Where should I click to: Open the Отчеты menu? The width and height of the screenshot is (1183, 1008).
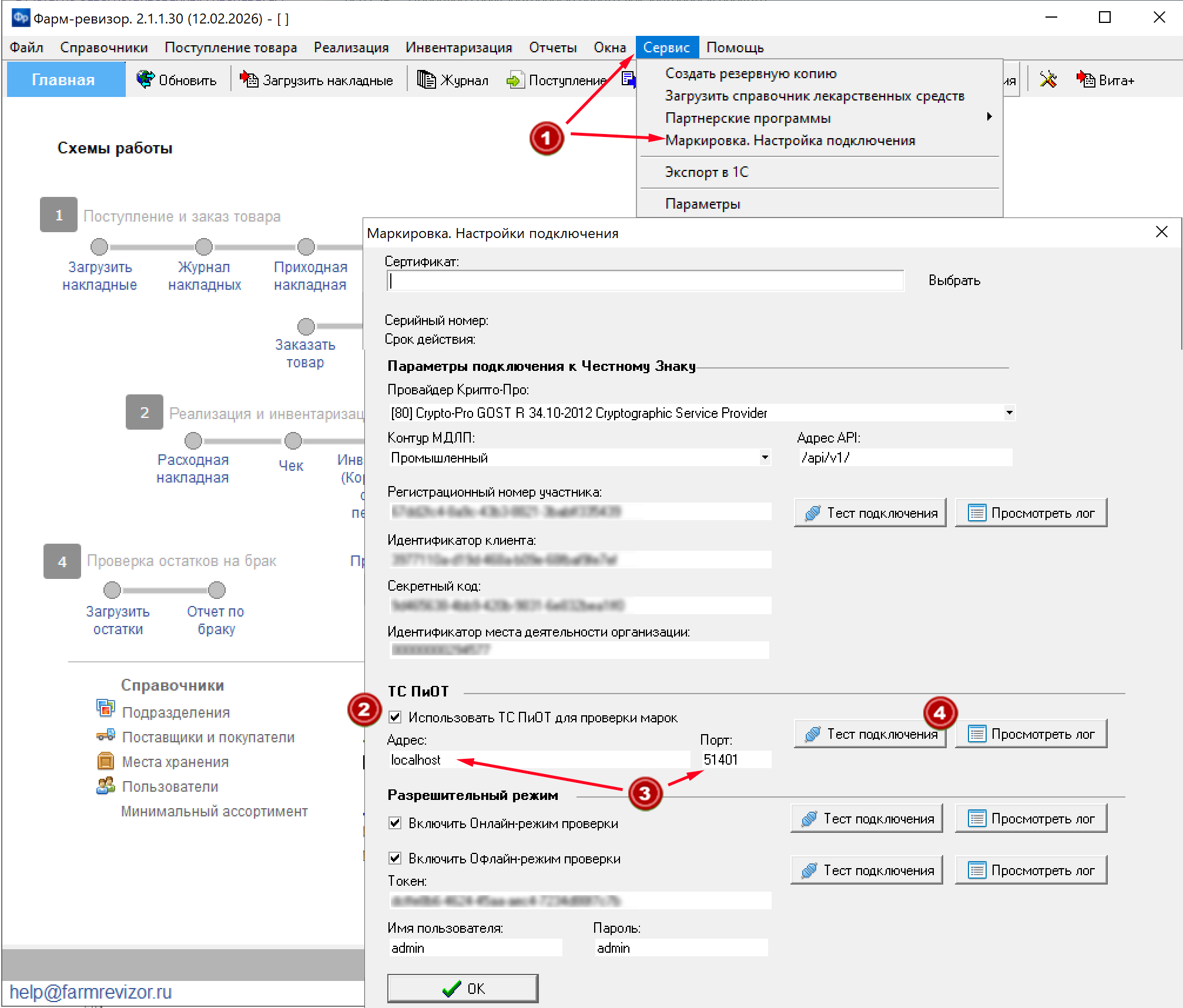click(x=552, y=48)
